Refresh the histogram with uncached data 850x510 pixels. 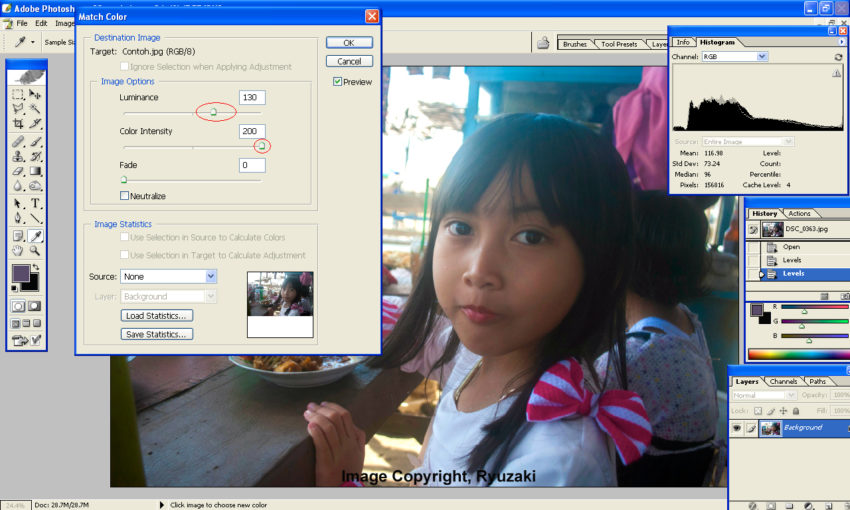pyautogui.click(x=838, y=58)
